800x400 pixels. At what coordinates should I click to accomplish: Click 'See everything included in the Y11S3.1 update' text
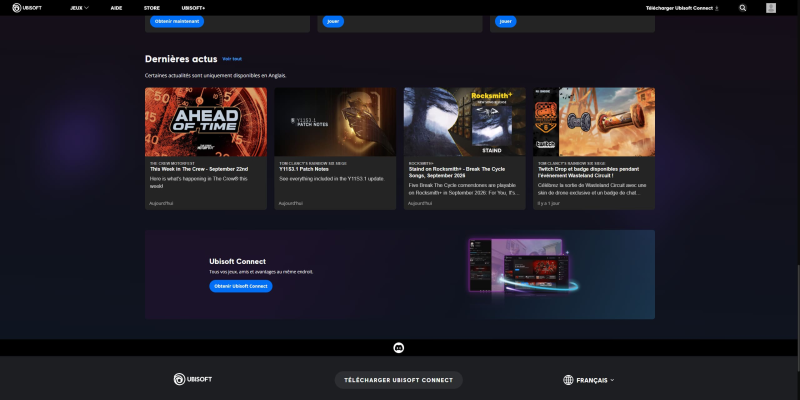click(x=332, y=179)
